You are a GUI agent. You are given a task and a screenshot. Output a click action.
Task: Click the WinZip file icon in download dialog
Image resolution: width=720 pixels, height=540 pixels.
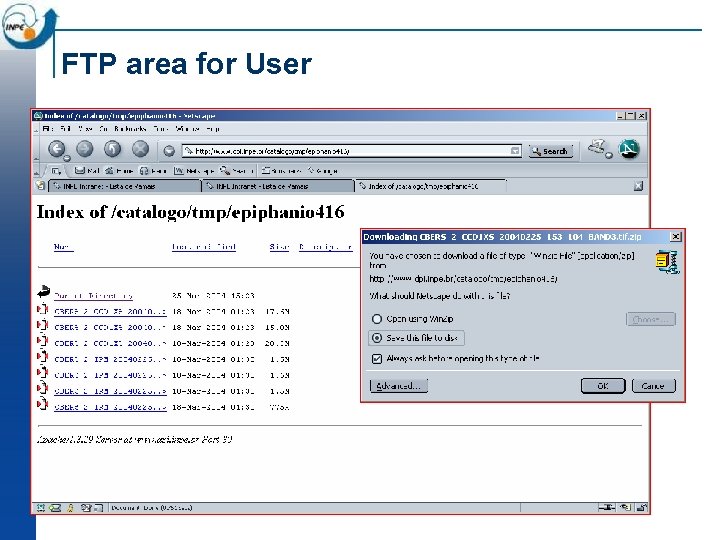666,262
